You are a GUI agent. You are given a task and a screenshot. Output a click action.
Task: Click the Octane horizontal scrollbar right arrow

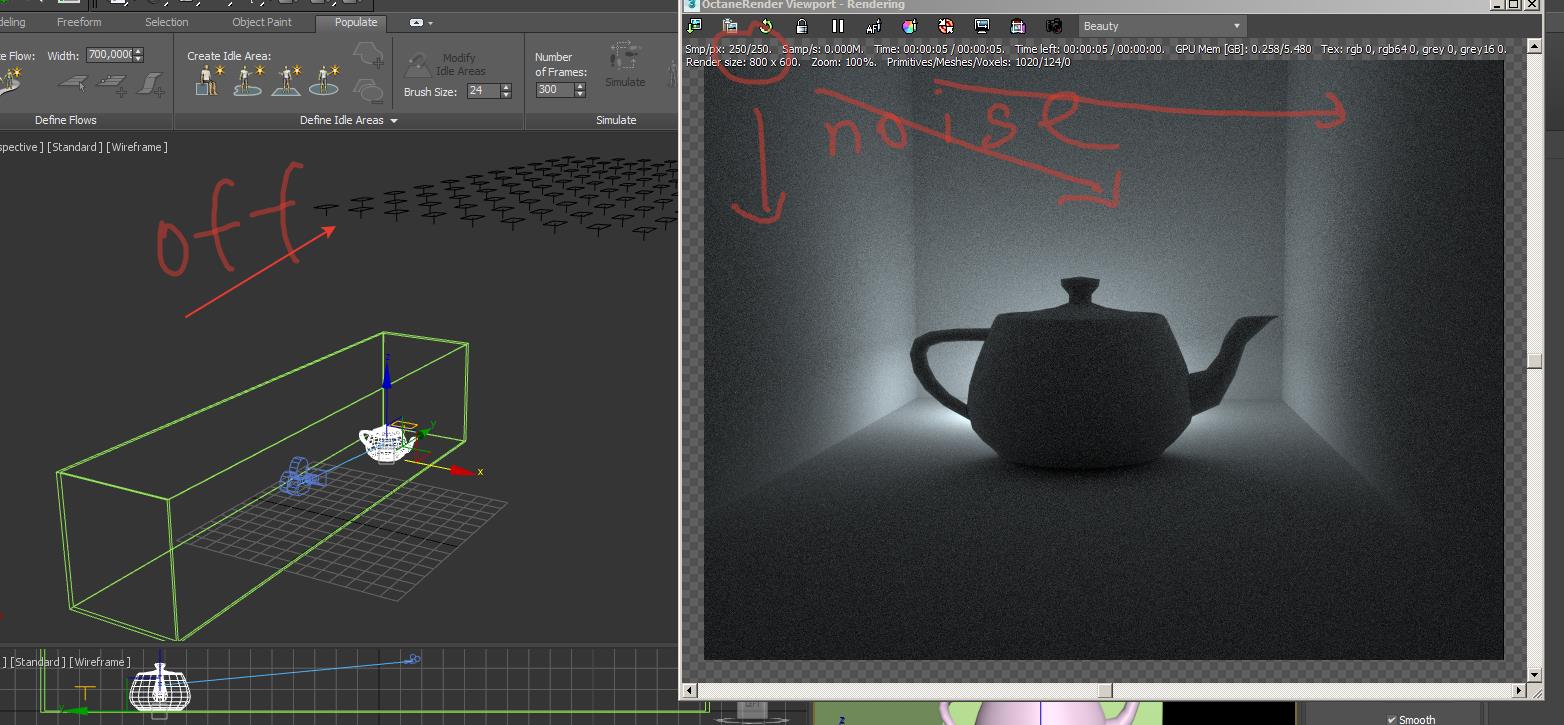pos(1521,690)
